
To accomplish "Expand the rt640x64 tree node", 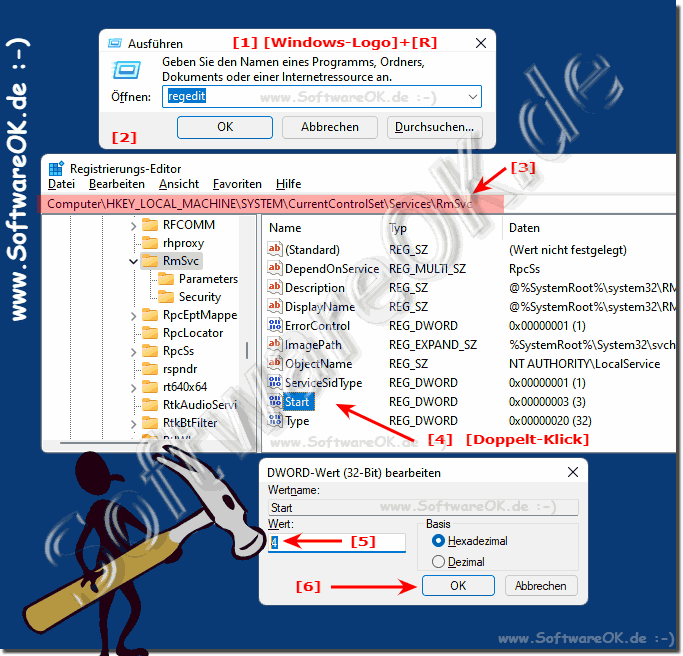I will click(x=133, y=388).
